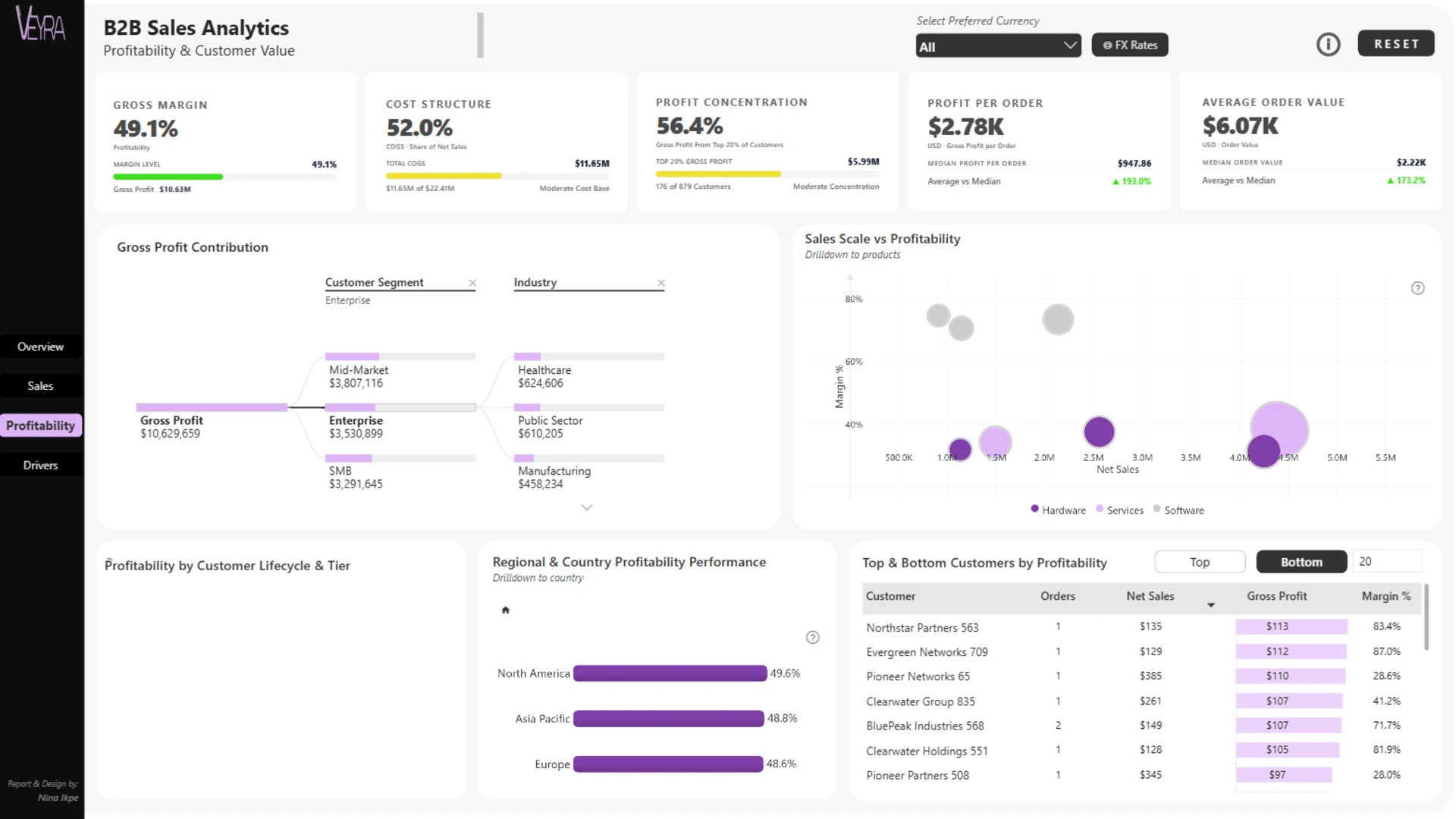Click the $6.07K average order value
The width and height of the screenshot is (1456, 819).
pos(1240,126)
